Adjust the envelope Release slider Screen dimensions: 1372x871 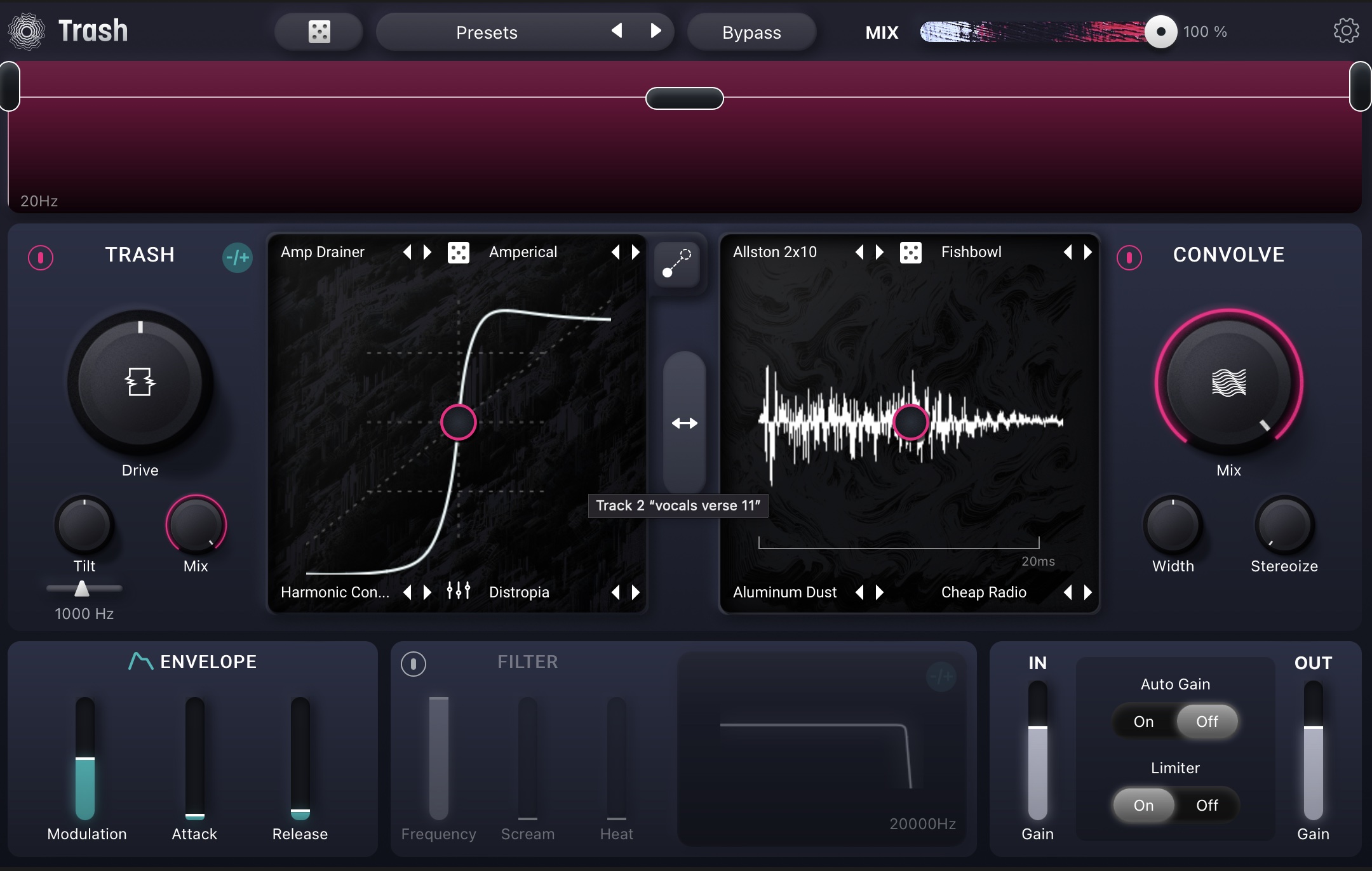300,758
